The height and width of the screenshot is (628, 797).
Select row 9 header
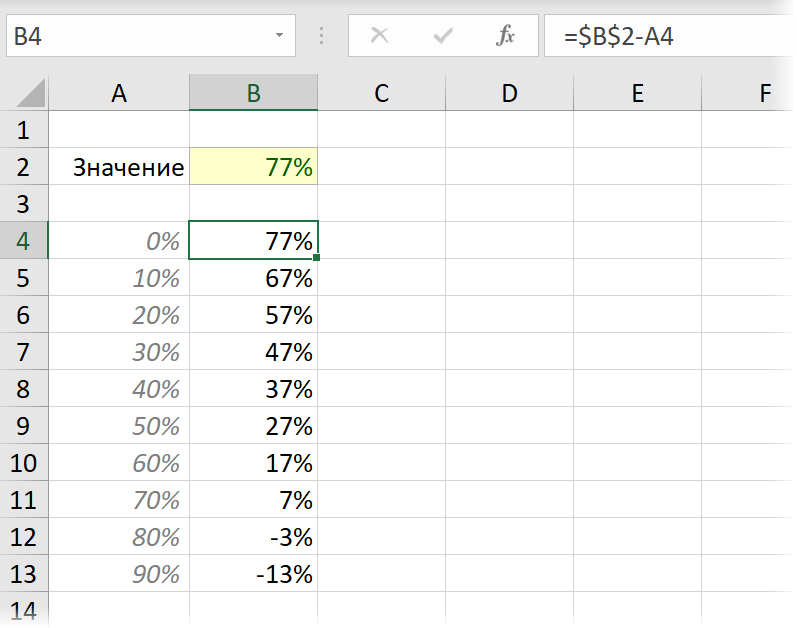(x=24, y=425)
